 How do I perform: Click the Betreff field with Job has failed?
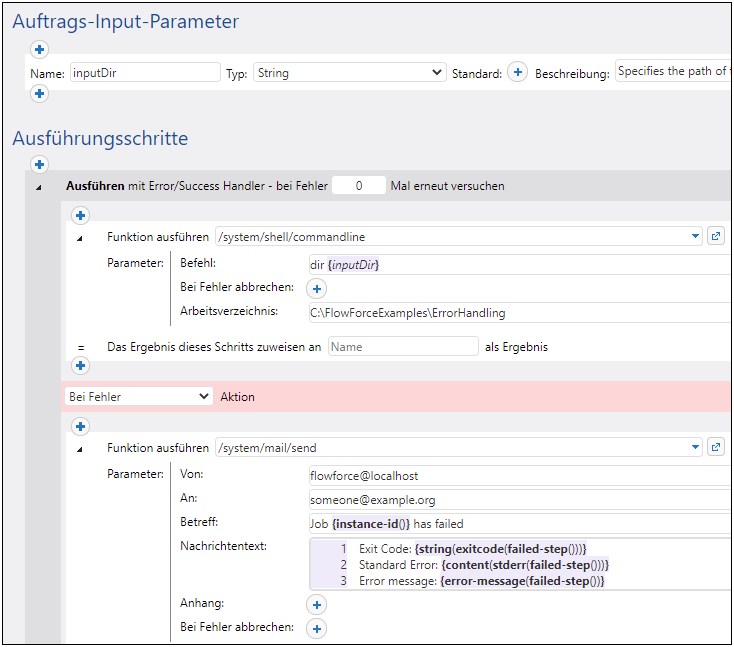(x=520, y=523)
